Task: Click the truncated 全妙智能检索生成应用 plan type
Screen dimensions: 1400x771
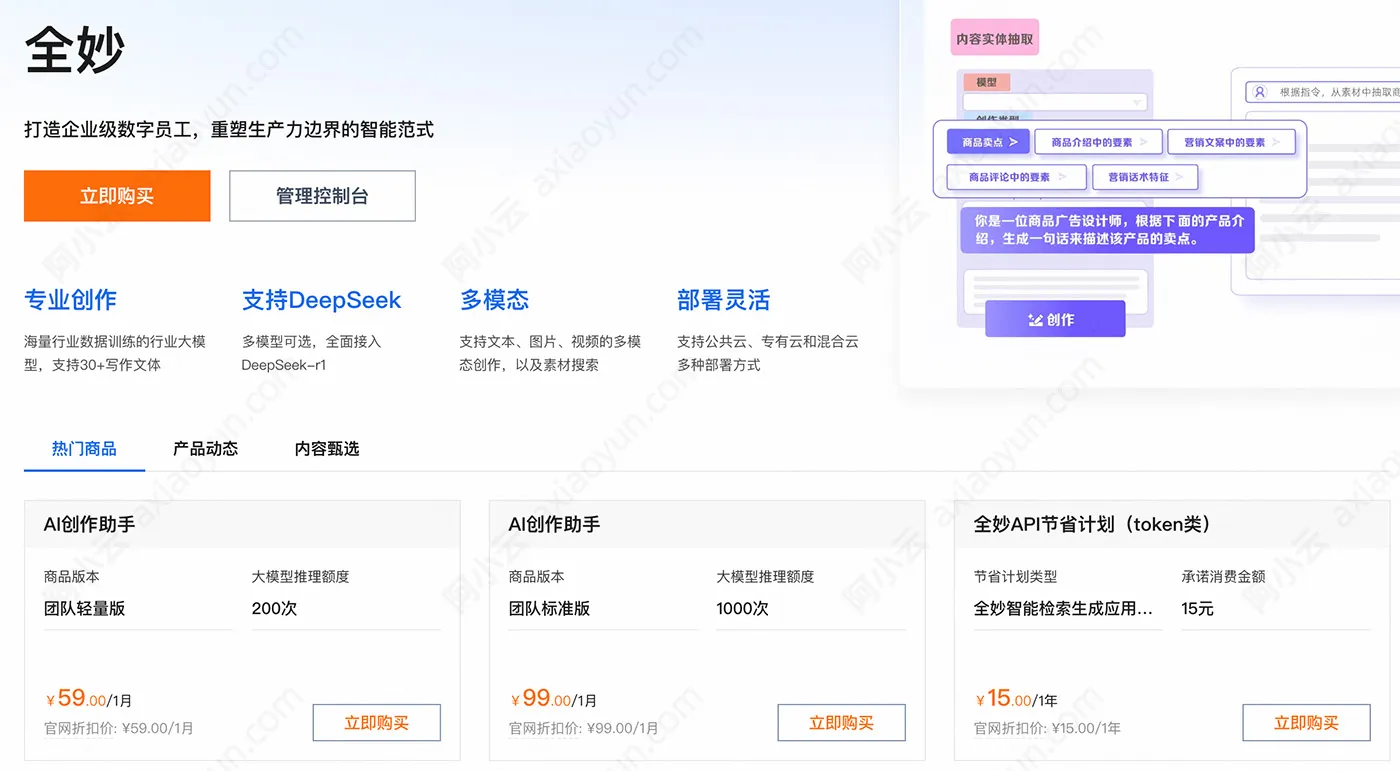Action: 1063,608
